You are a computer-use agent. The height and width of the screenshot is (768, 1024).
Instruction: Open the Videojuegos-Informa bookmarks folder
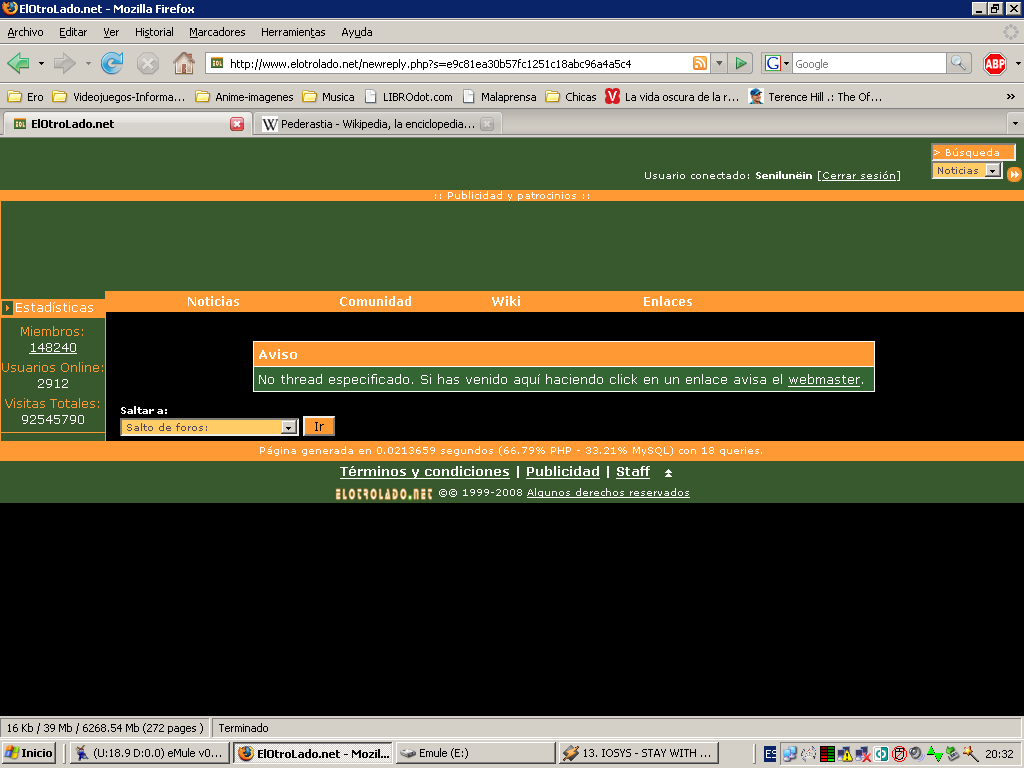118,97
